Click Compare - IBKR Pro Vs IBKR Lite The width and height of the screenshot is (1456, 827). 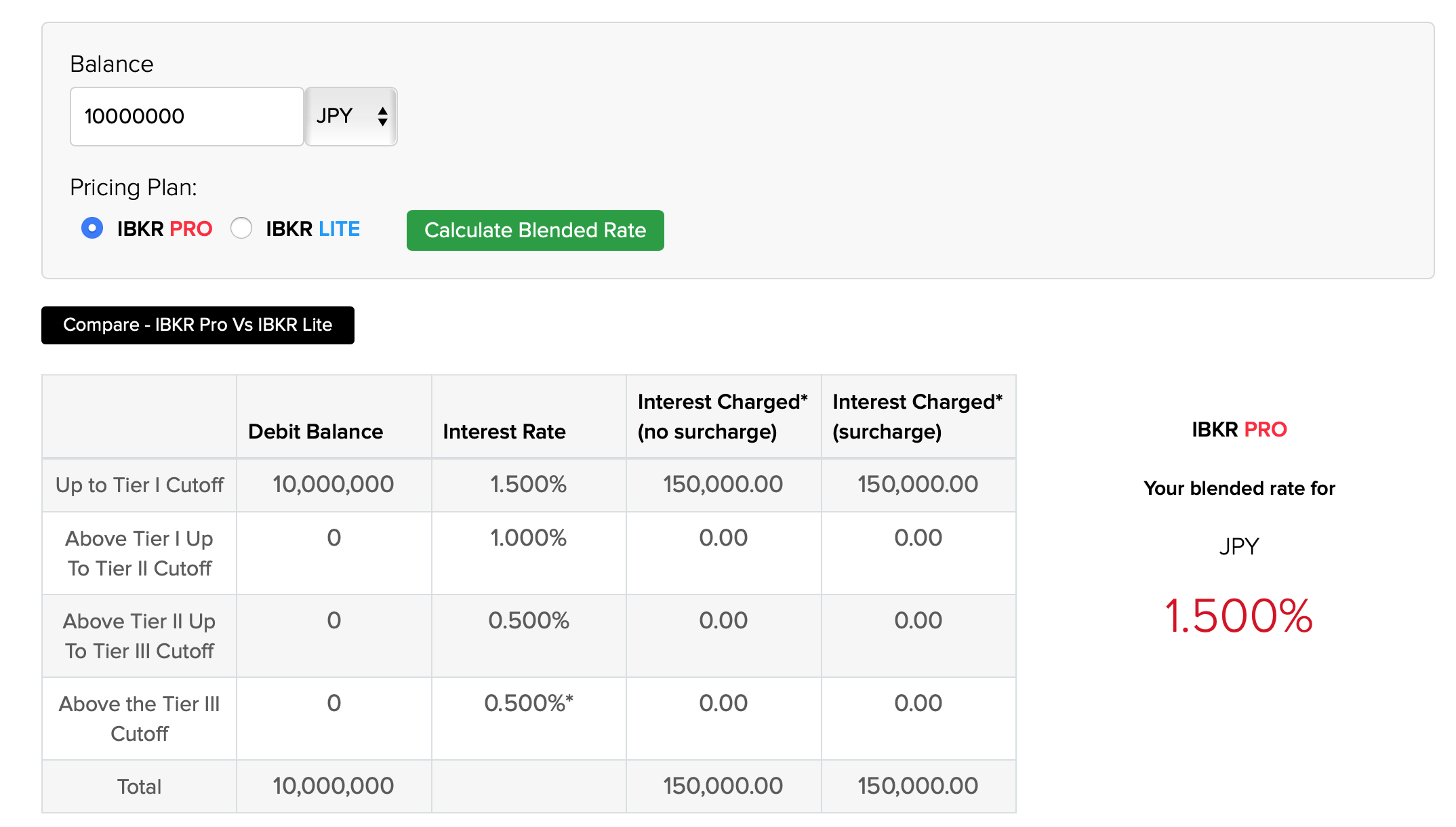coord(198,325)
